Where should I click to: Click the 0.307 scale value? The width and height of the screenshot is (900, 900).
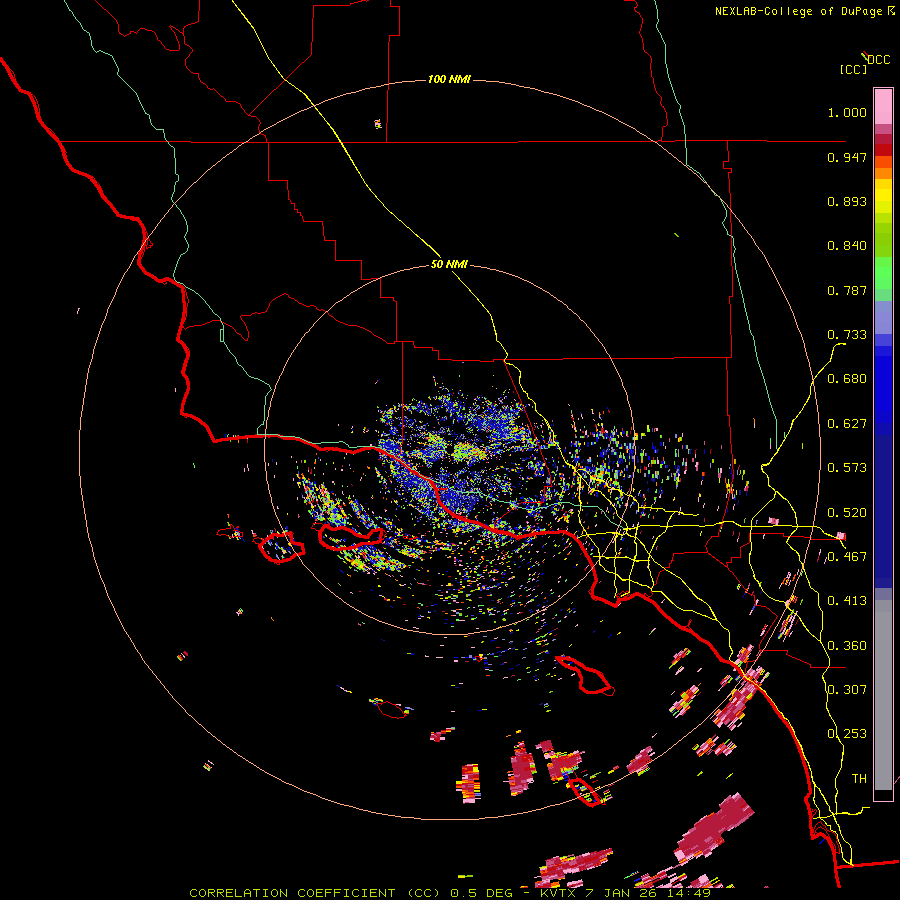847,689
